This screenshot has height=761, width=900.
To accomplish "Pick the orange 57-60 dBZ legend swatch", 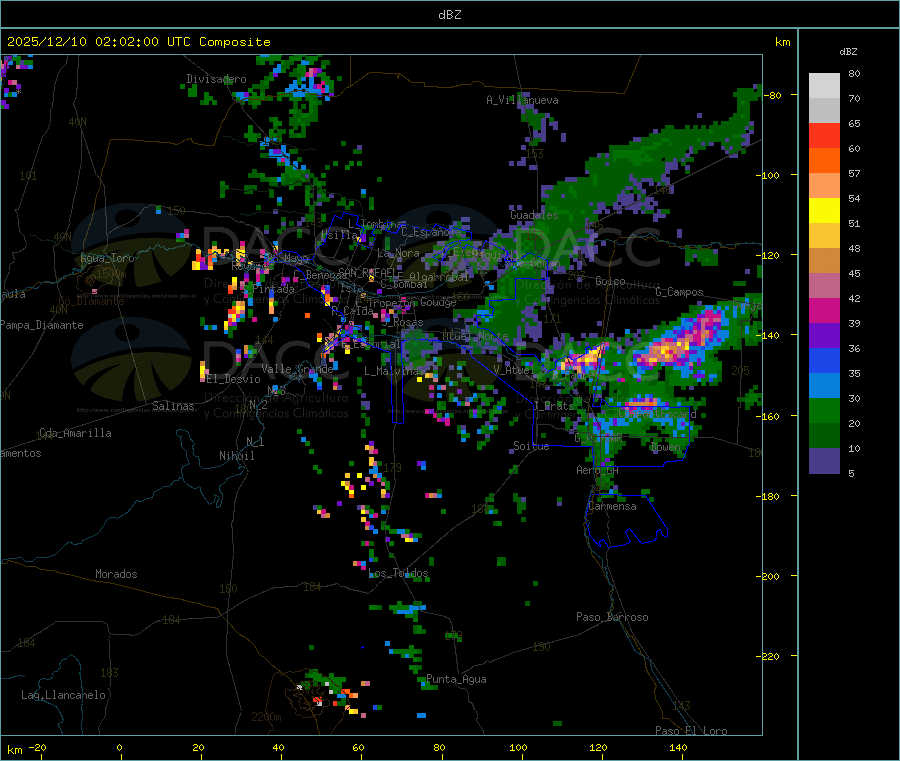I will click(x=824, y=161).
